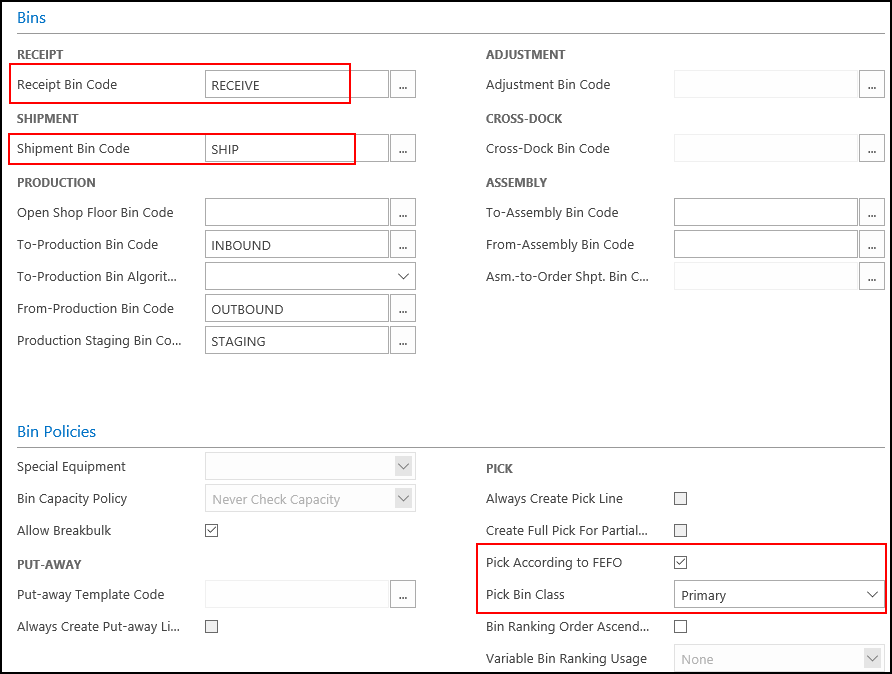The image size is (892, 674).
Task: Open lookup for Shipment Bin Code
Action: click(403, 149)
